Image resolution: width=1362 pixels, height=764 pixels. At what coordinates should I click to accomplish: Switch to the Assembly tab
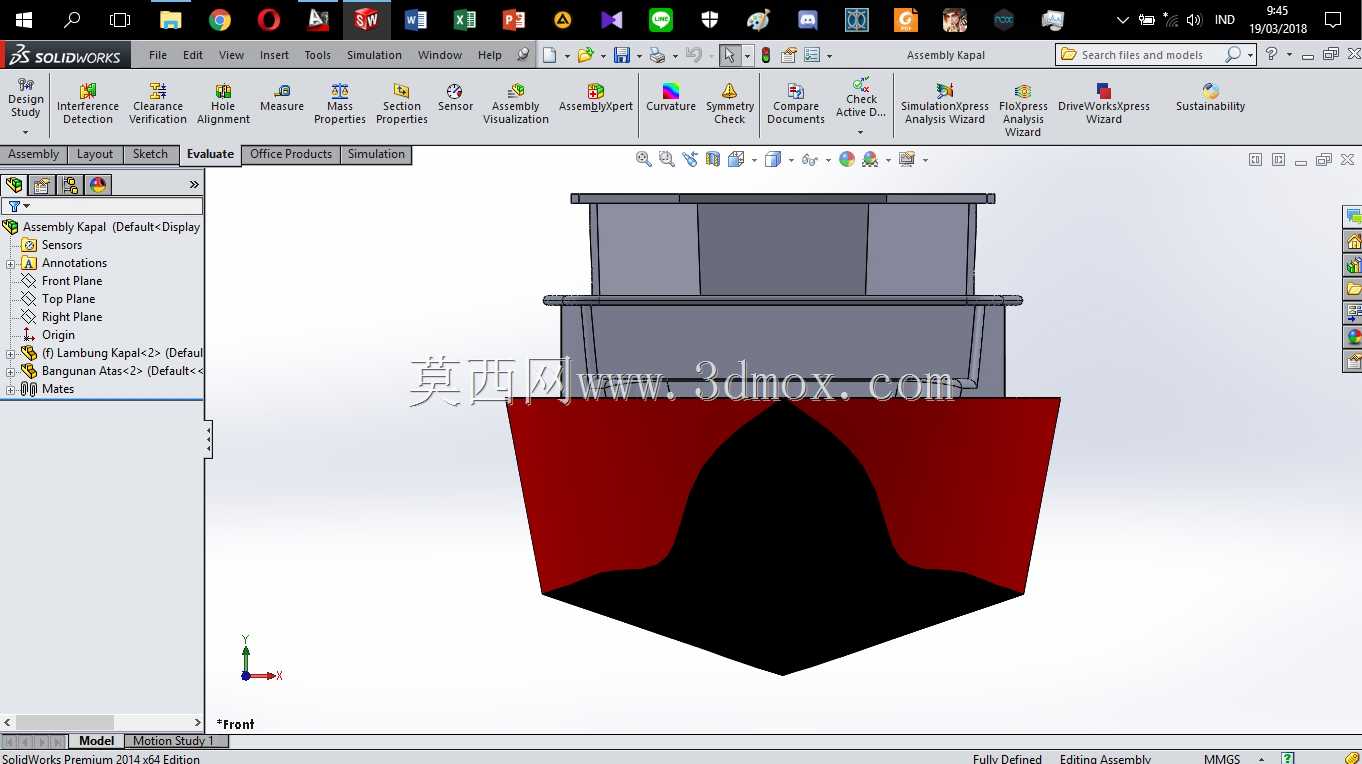pyautogui.click(x=34, y=154)
